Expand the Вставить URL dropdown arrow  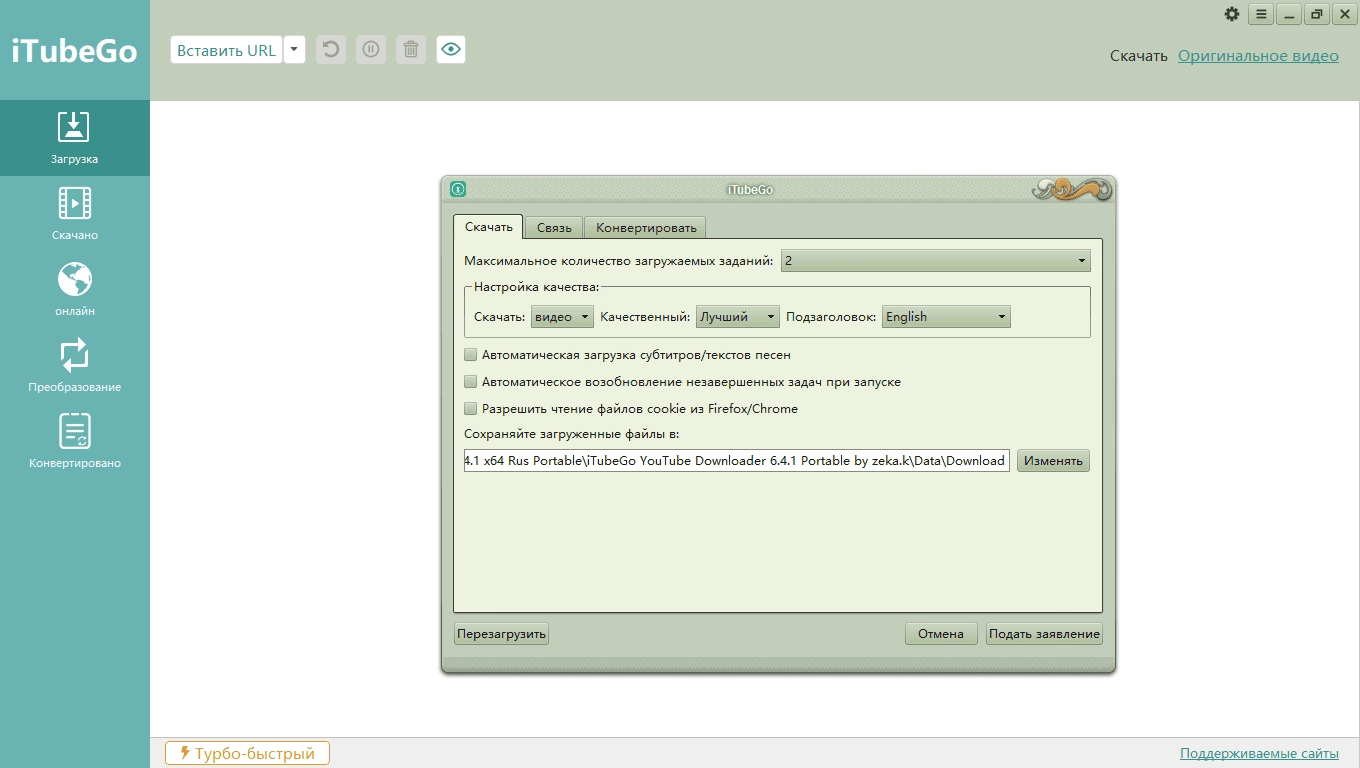295,50
